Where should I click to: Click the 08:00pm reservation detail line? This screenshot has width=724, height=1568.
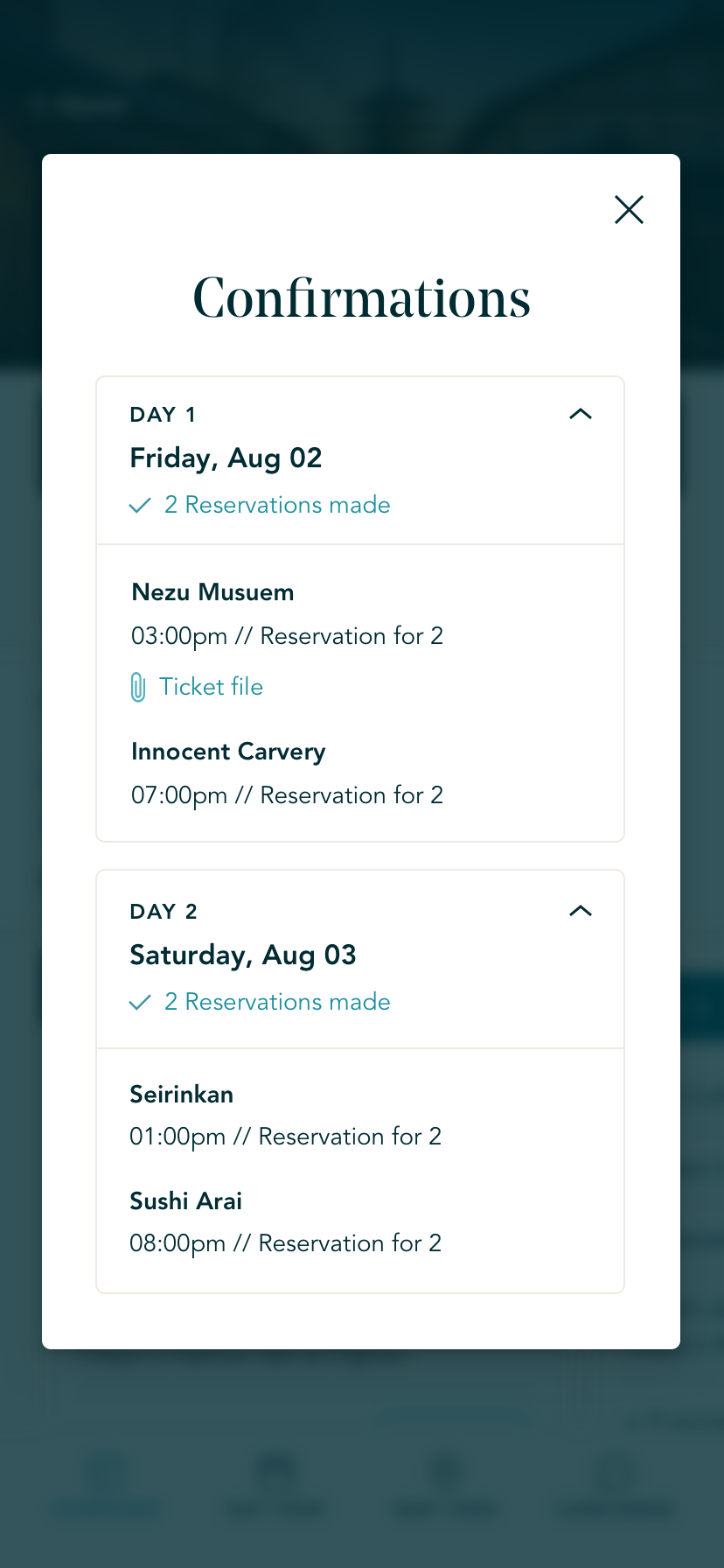coord(285,1243)
